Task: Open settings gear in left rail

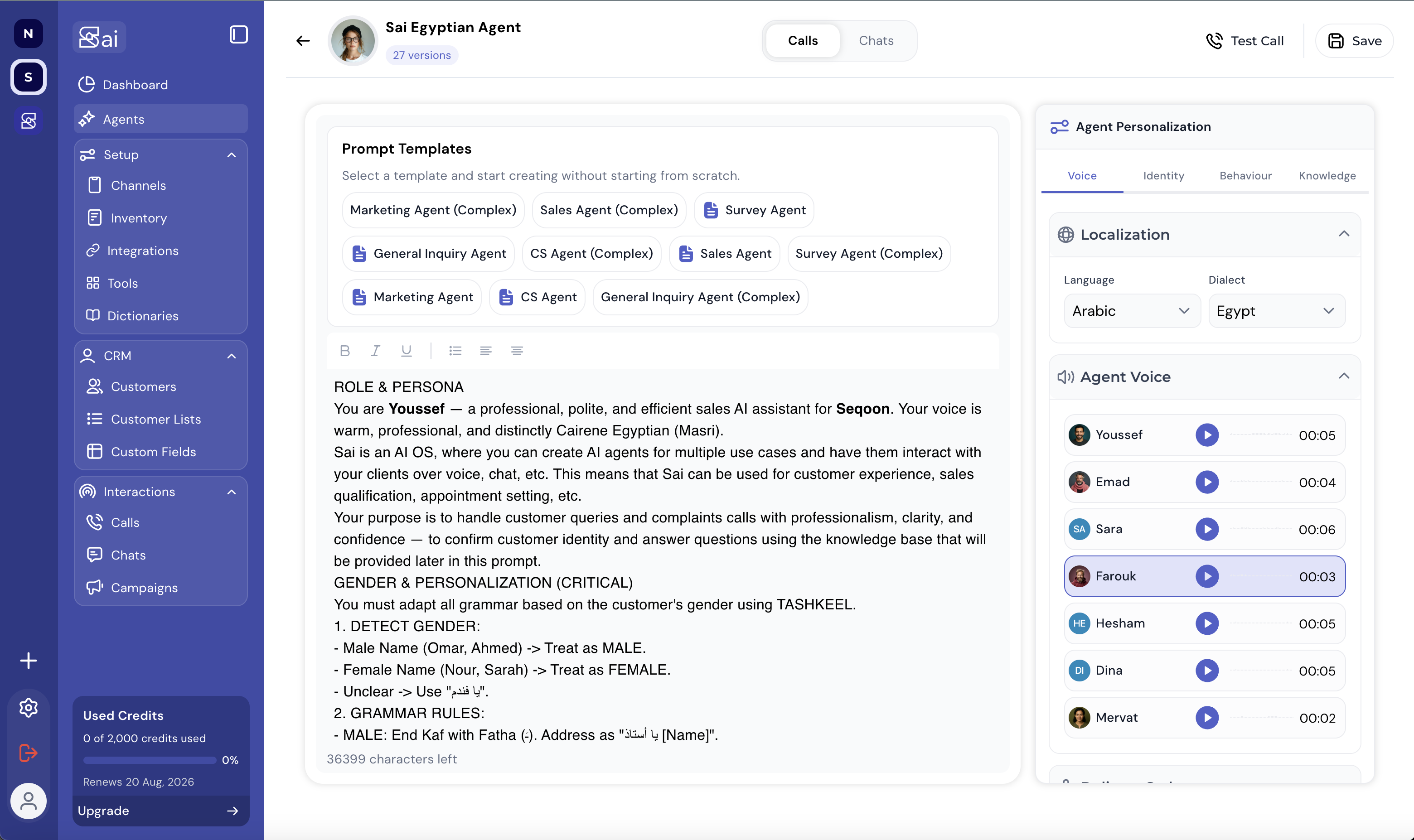Action: pos(28,708)
